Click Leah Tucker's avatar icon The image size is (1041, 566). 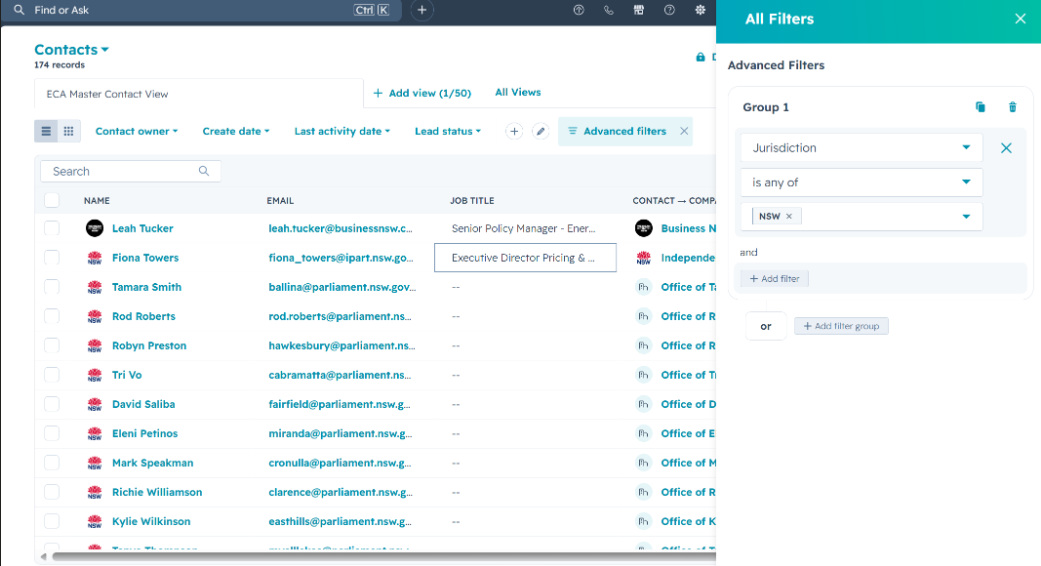pos(95,228)
